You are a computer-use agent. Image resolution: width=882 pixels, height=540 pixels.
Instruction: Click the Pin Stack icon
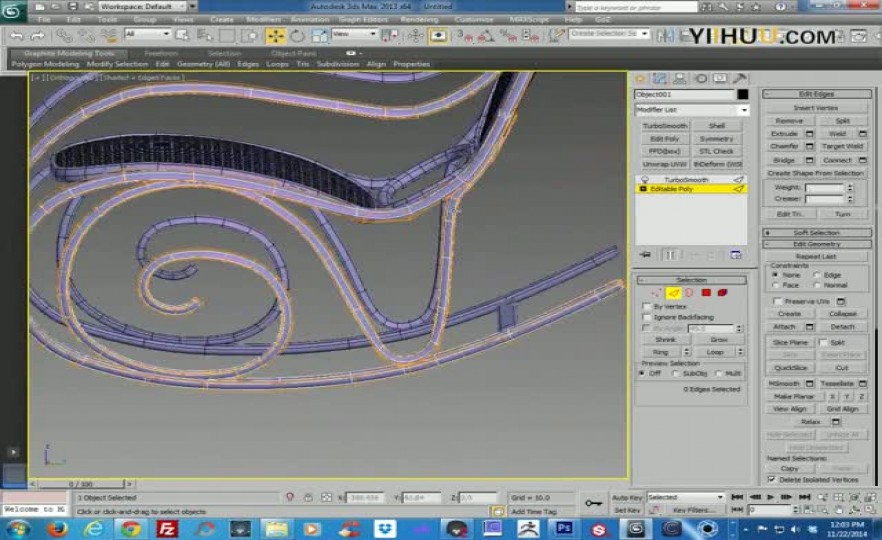pos(645,255)
